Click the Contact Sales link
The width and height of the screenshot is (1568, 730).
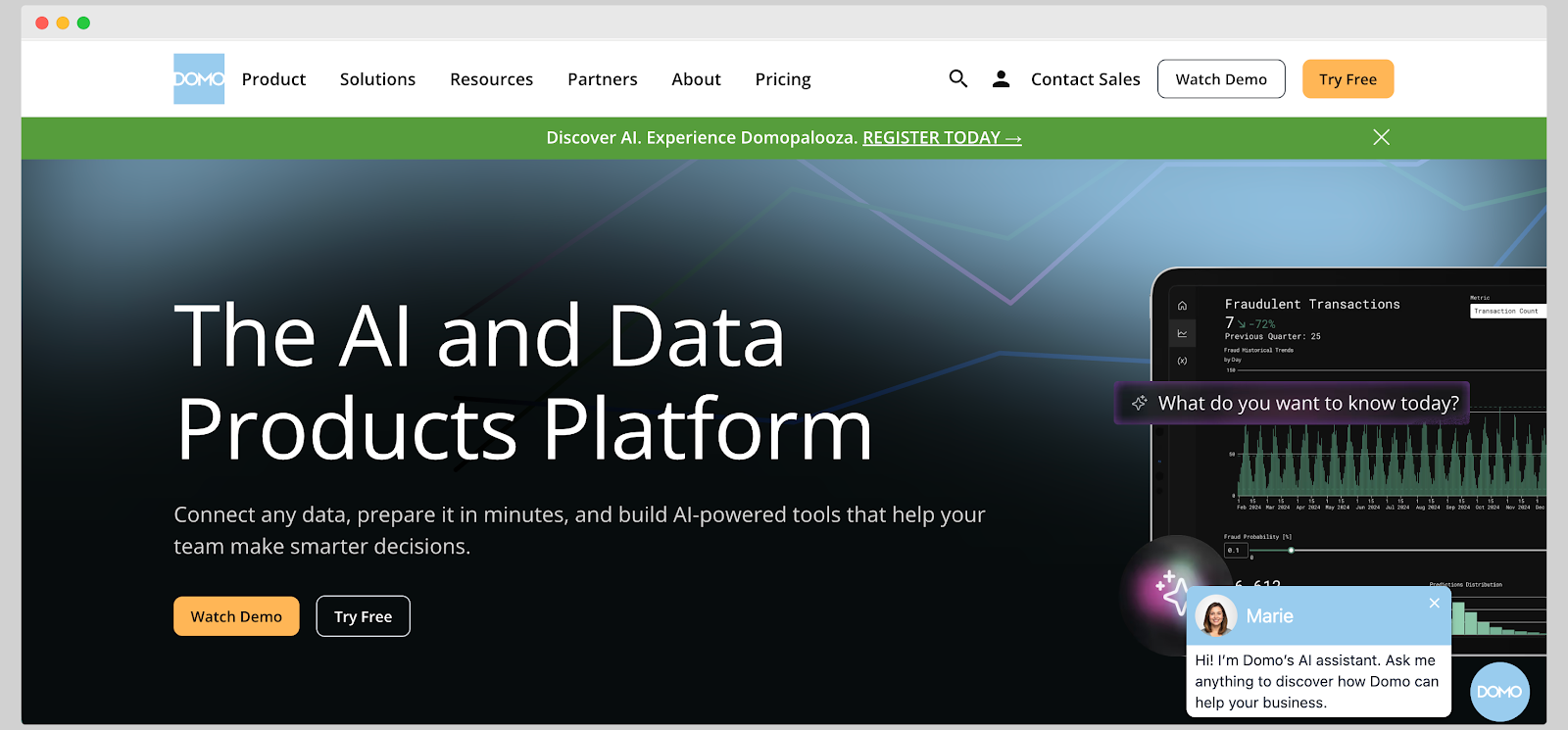[x=1085, y=79]
